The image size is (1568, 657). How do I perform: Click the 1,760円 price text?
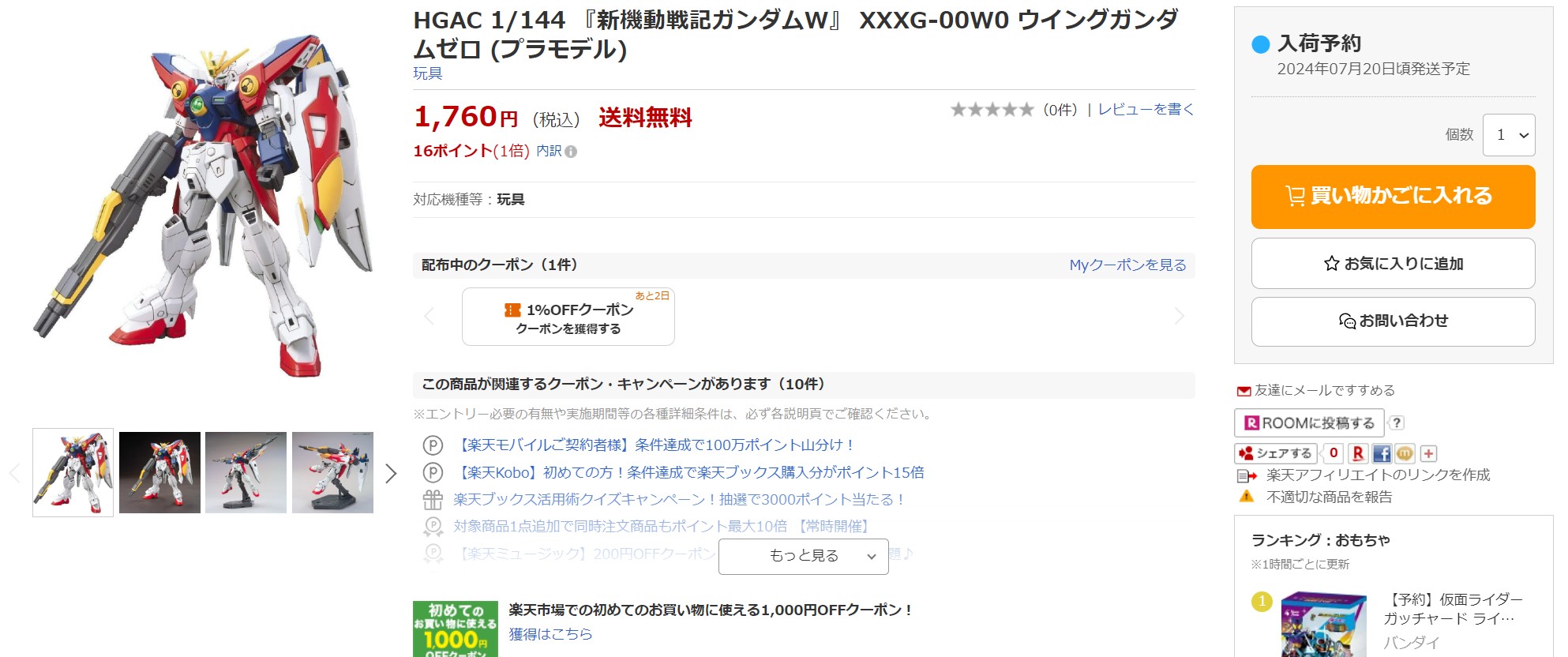(466, 118)
